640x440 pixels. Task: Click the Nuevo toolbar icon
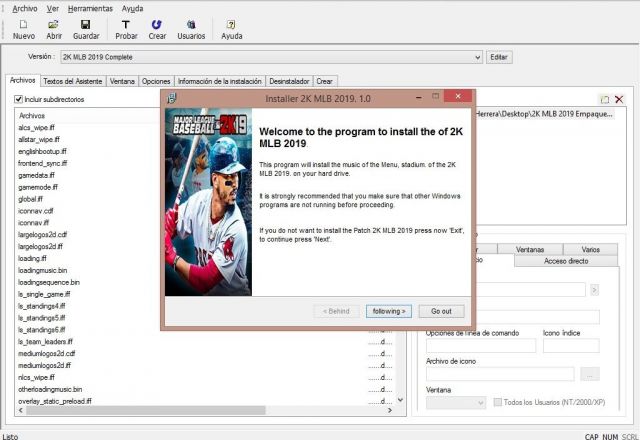coord(24,25)
